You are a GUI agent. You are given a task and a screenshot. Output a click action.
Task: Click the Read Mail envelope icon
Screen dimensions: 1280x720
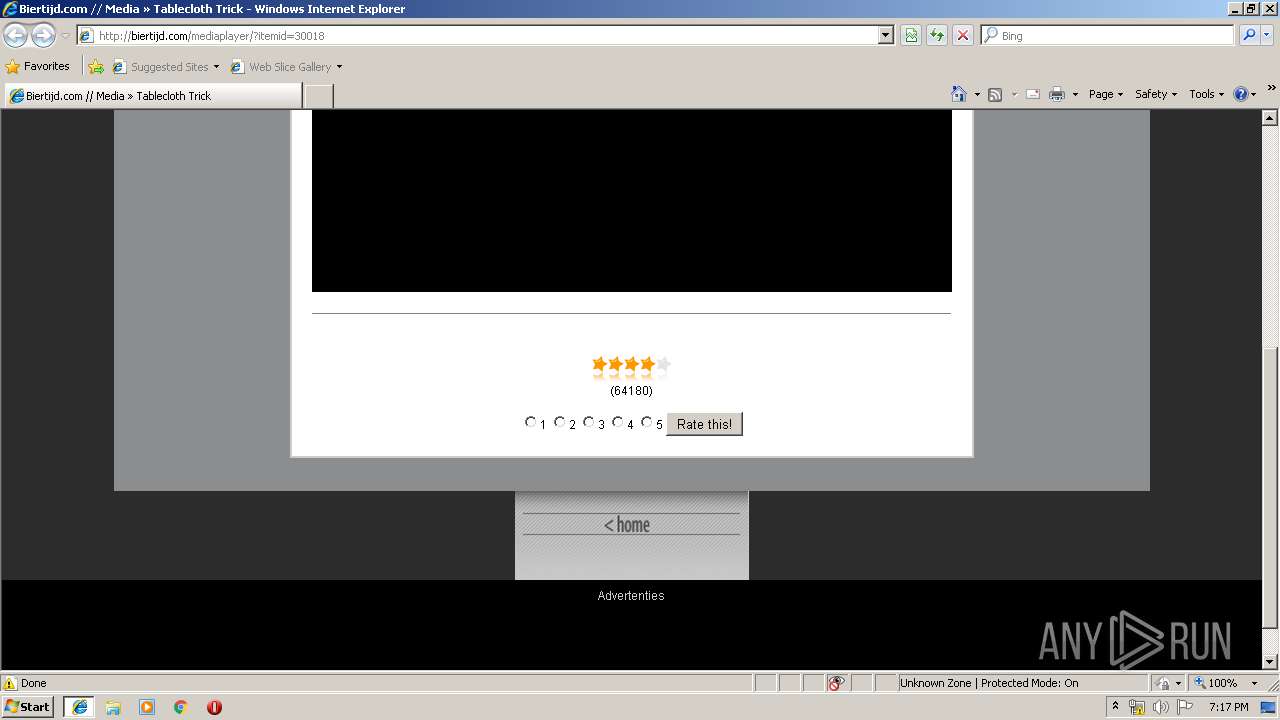(x=1033, y=94)
